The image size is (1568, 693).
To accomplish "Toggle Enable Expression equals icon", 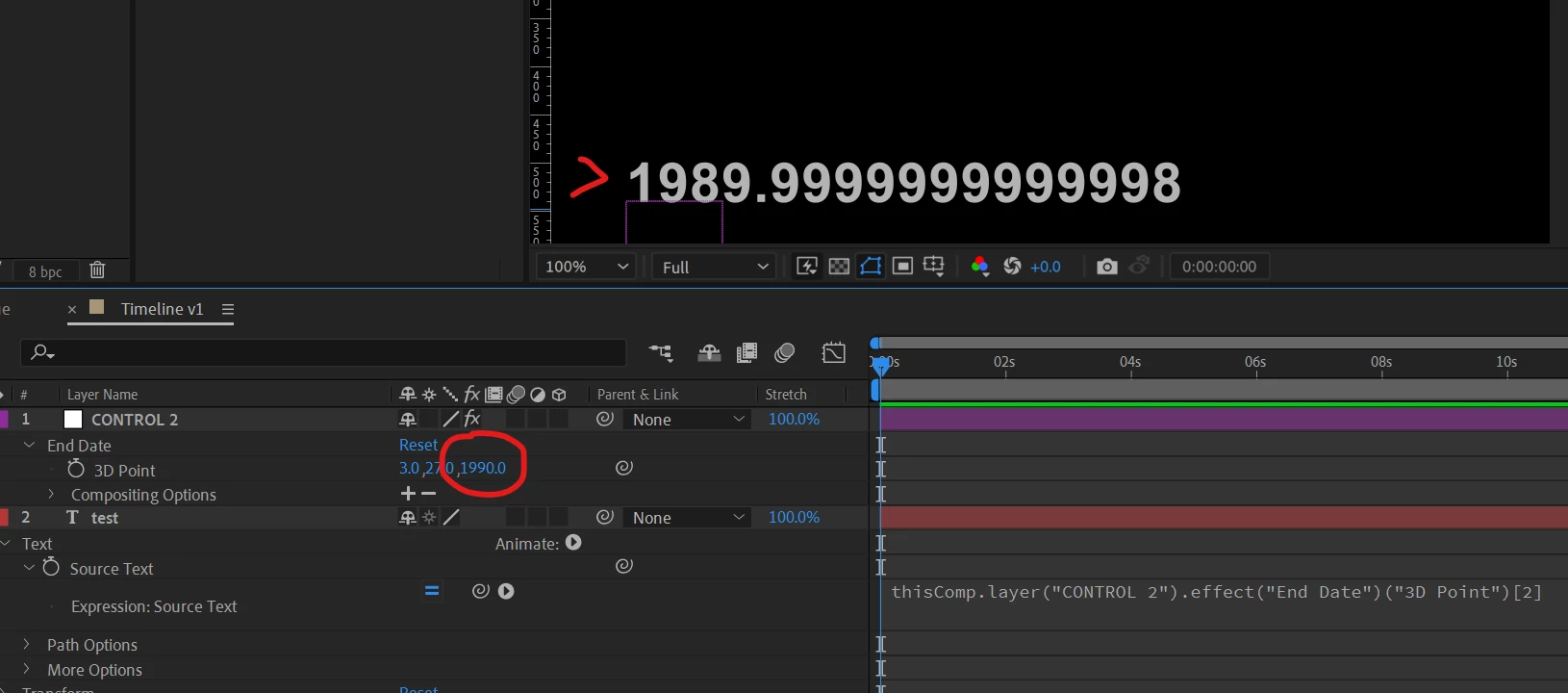I will [432, 591].
